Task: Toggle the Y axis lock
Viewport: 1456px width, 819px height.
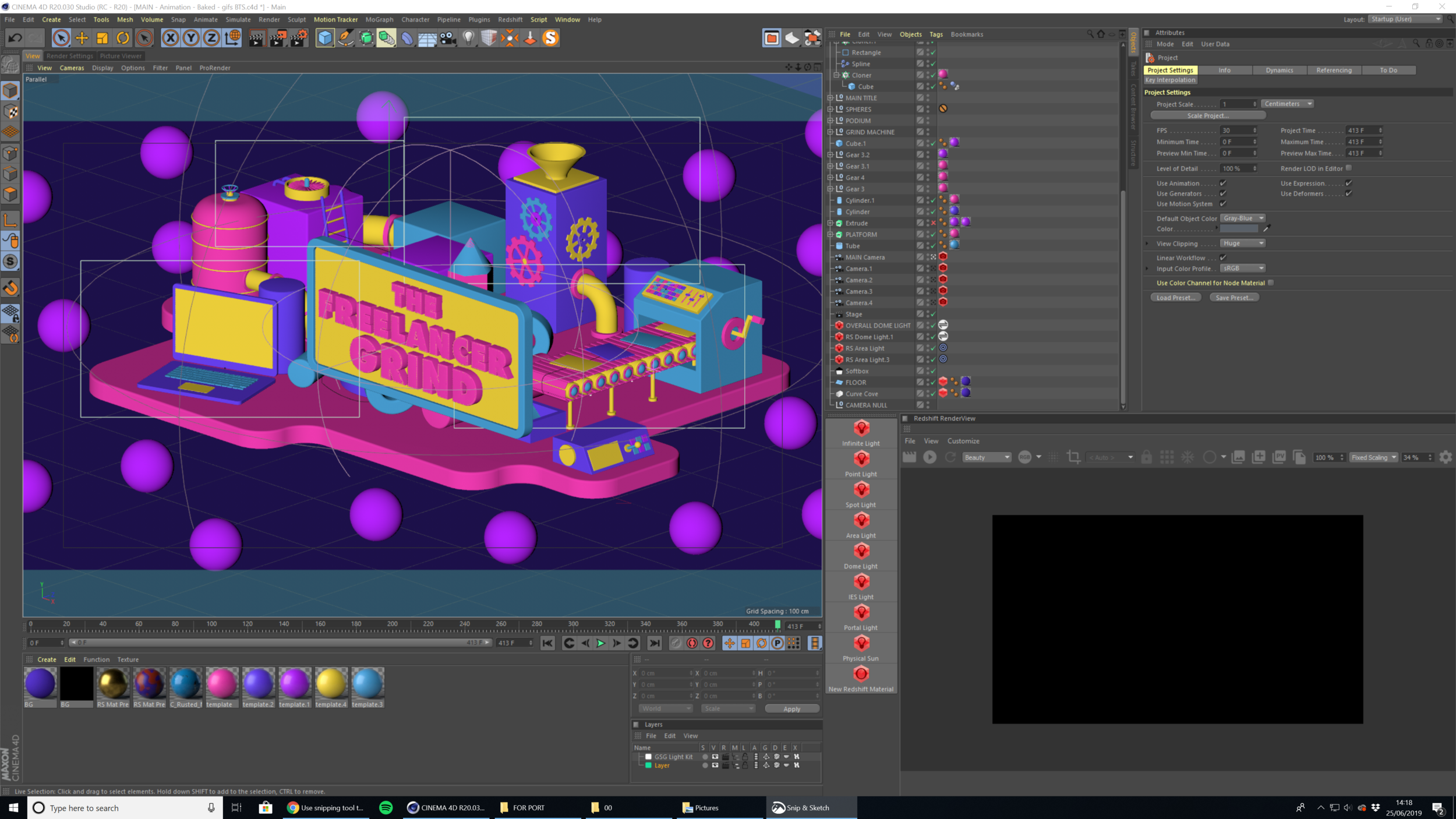Action: tap(191, 38)
